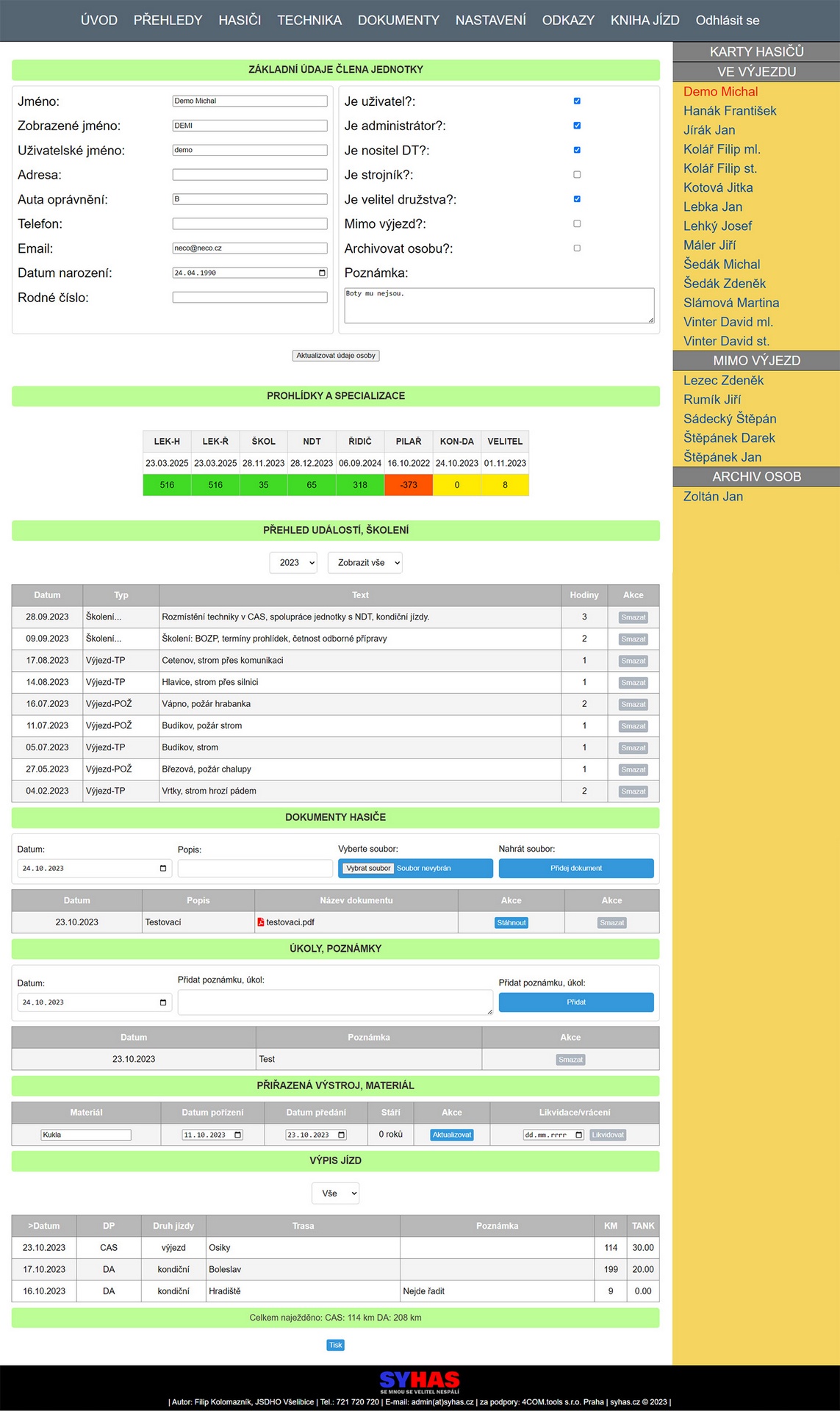The height and width of the screenshot is (1411, 840).
Task: Select Kotová Jitka from the firefighter list
Action: pos(718,187)
